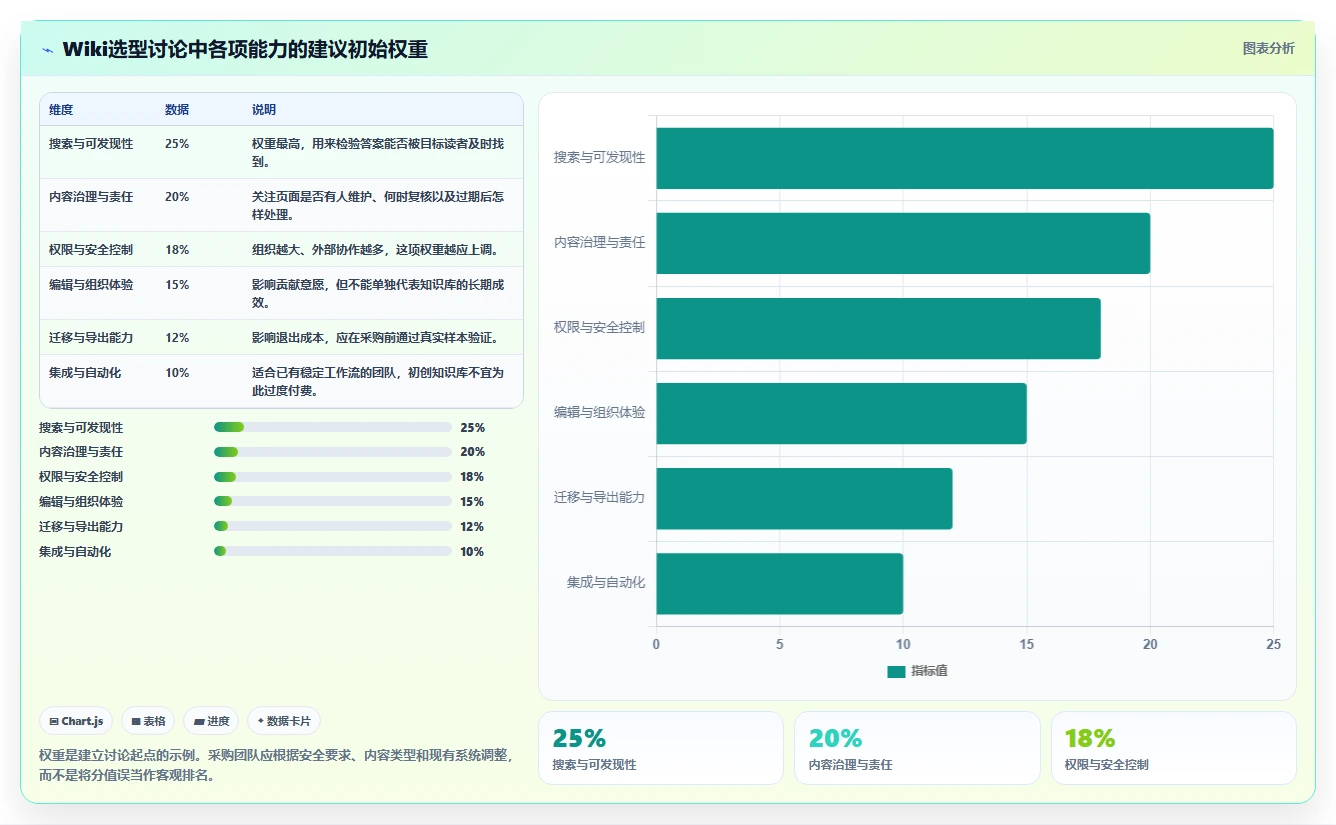Click the 15% progress bar for 编辑与组织体验
Viewport: 1336px width, 825px height.
(333, 502)
